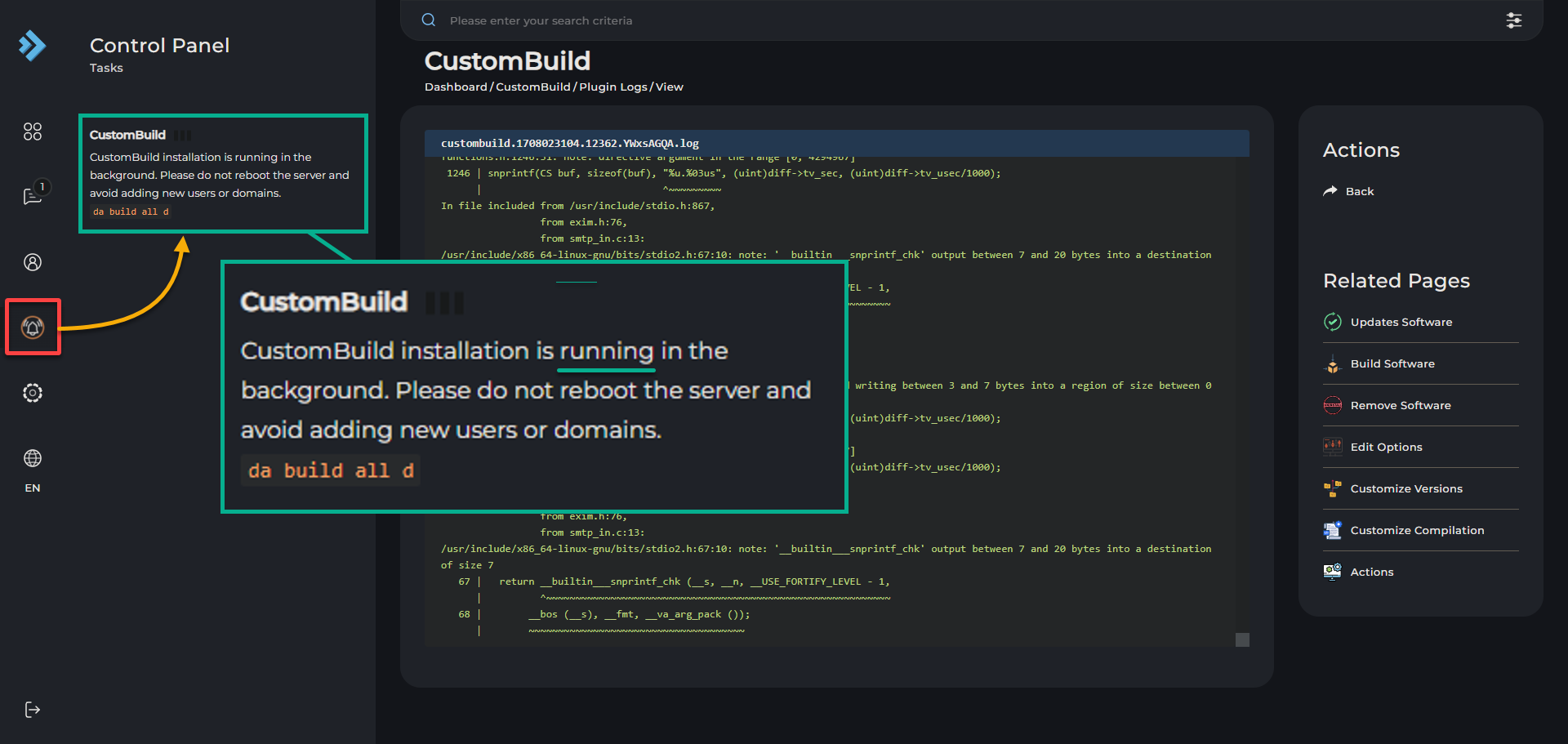Click the Updates Software checkmark icon
Image resolution: width=1568 pixels, height=744 pixels.
(1333, 322)
